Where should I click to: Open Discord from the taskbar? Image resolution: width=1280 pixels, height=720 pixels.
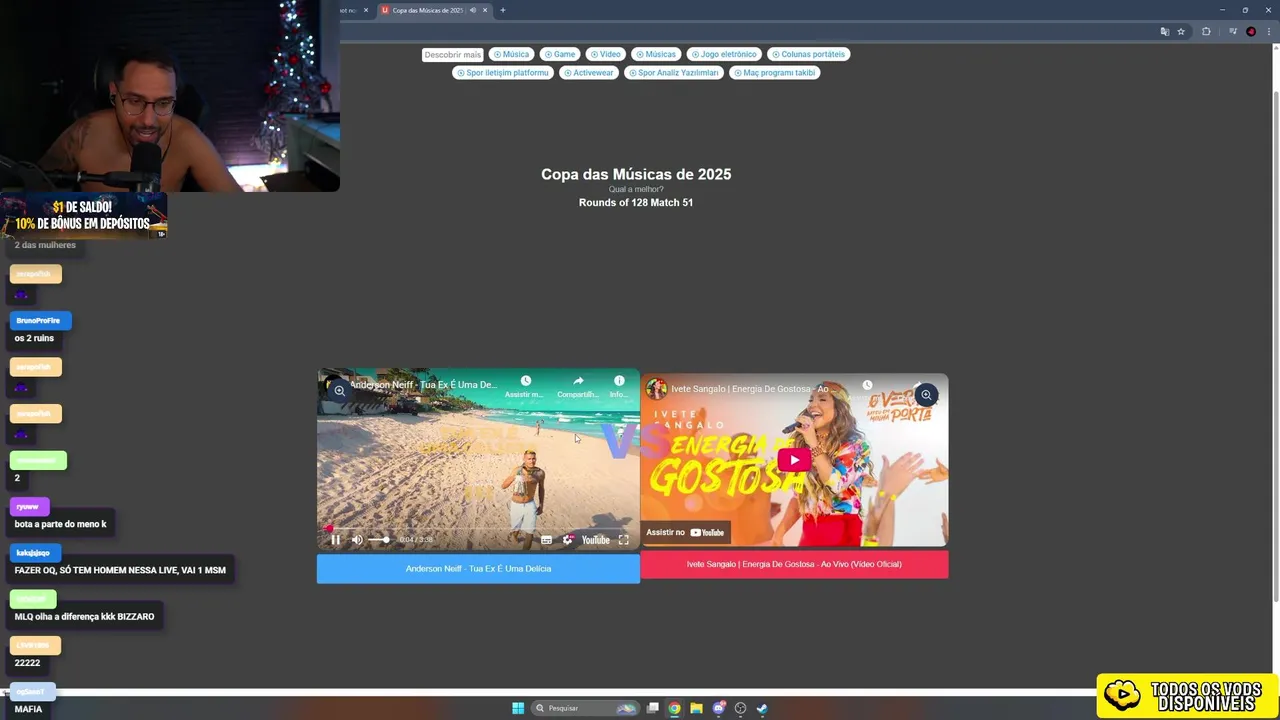(719, 708)
